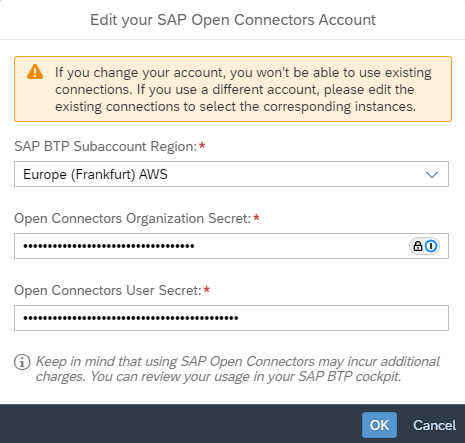Screen dimensions: 465x443
Task: Dismiss the dialog with Cancel
Action: [x=434, y=425]
